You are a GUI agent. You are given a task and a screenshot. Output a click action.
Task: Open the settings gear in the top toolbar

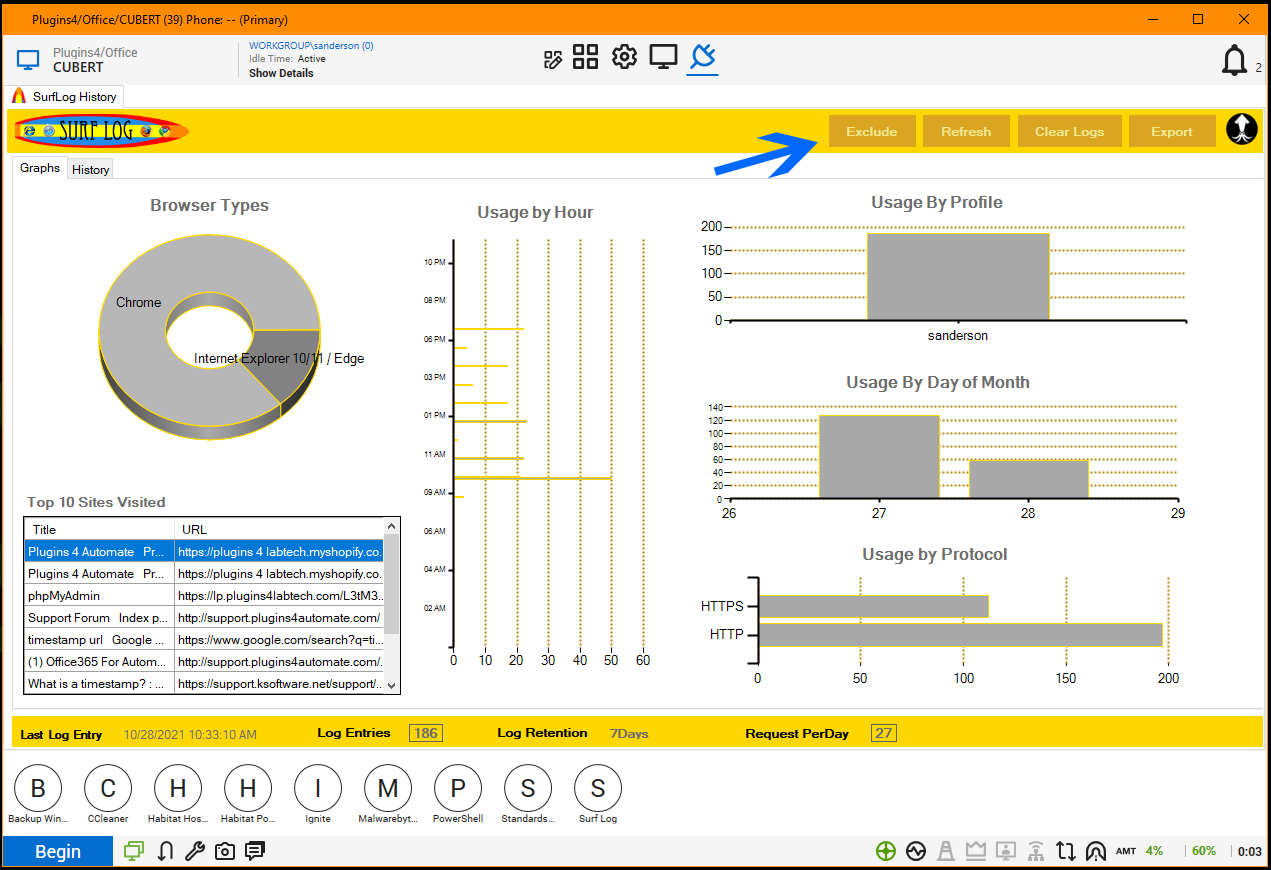(x=625, y=57)
